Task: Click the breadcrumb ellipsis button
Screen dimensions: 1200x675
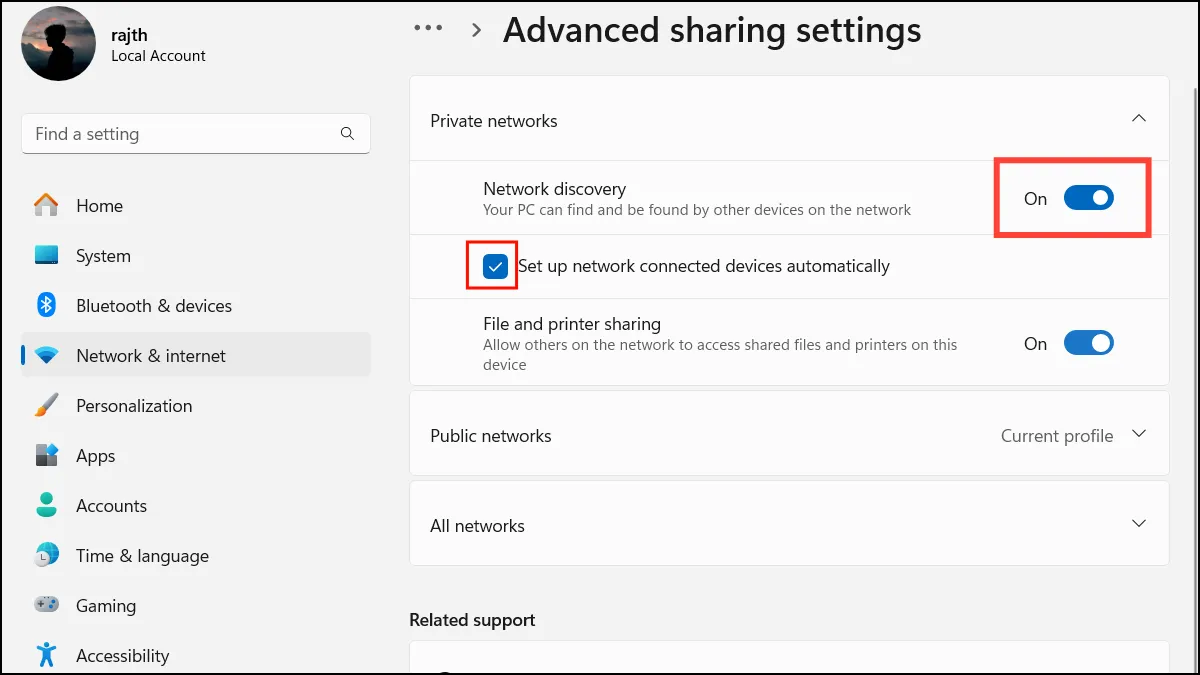Action: 428,29
